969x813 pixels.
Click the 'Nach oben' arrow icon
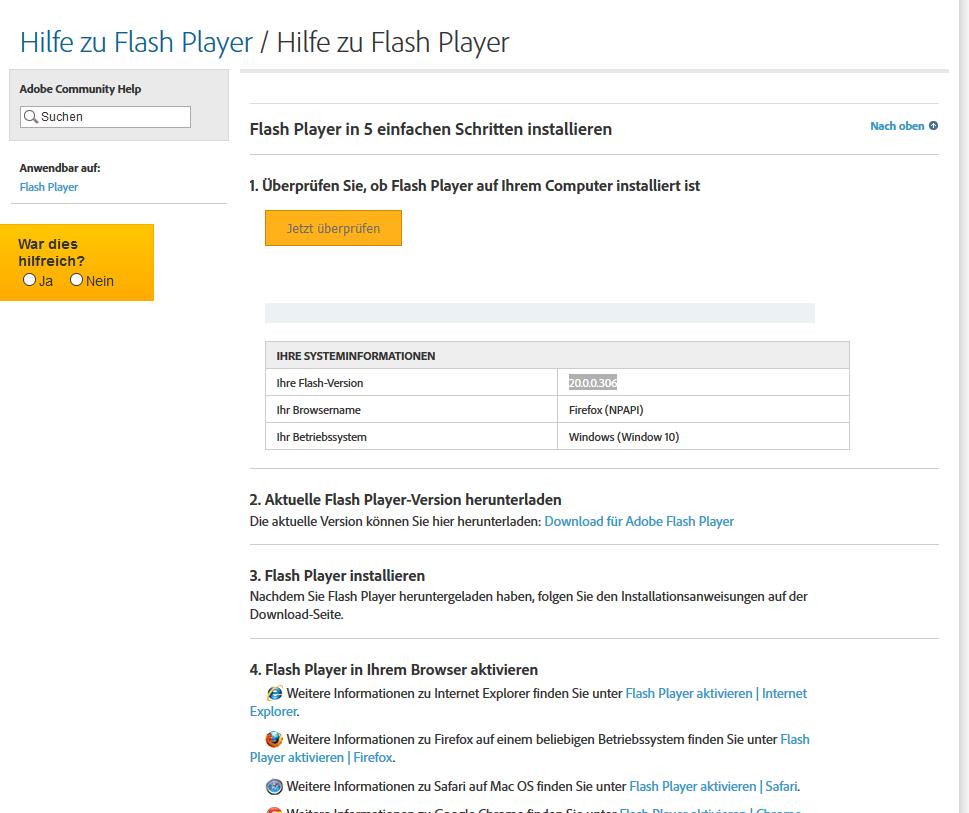(x=933, y=126)
